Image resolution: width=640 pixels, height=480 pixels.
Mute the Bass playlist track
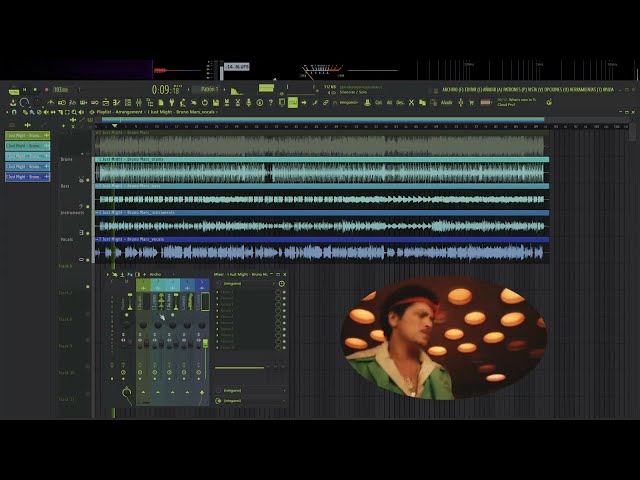tap(87, 207)
